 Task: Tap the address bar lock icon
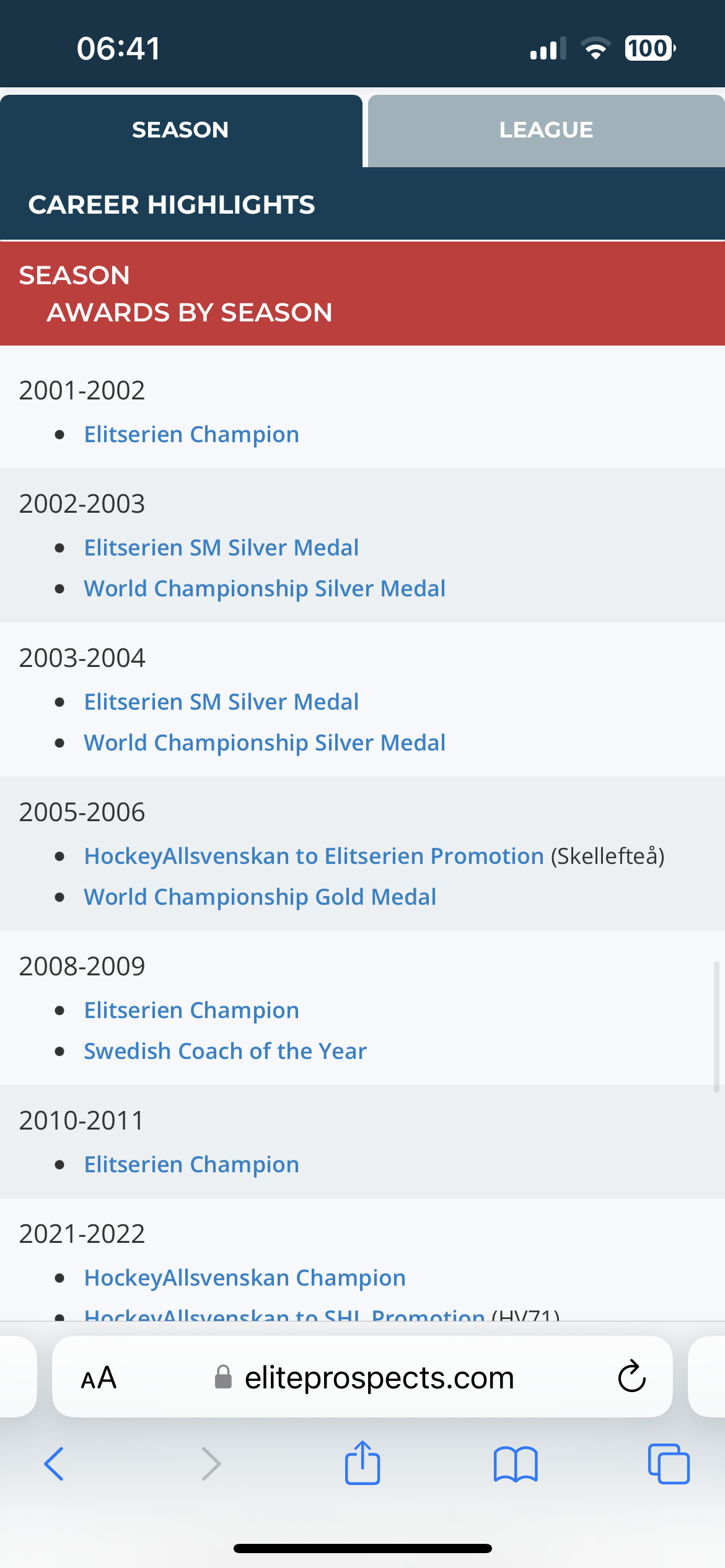click(x=223, y=1378)
